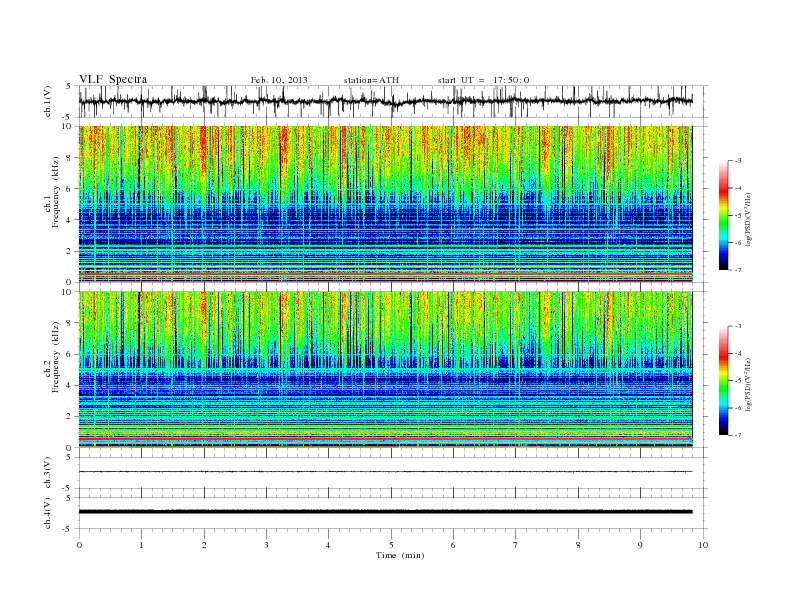Viewport: 792px width, 612px height.
Task: Click the "-5" label on the ch.1 colorbar
Action: coord(737,216)
